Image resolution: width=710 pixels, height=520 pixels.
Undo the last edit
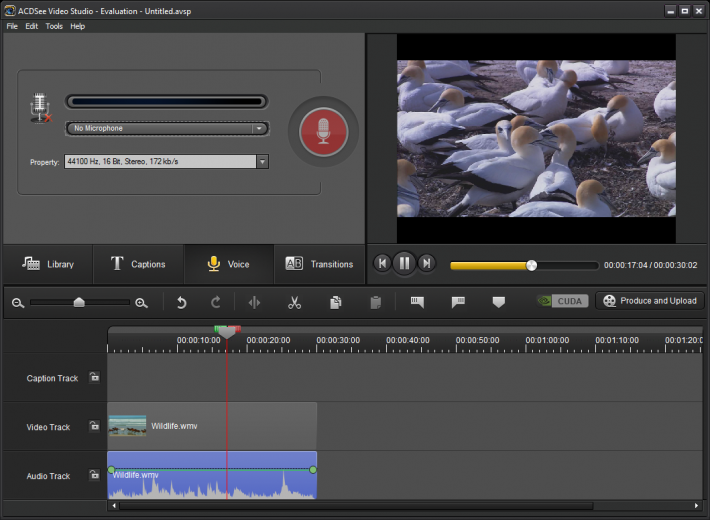[181, 303]
